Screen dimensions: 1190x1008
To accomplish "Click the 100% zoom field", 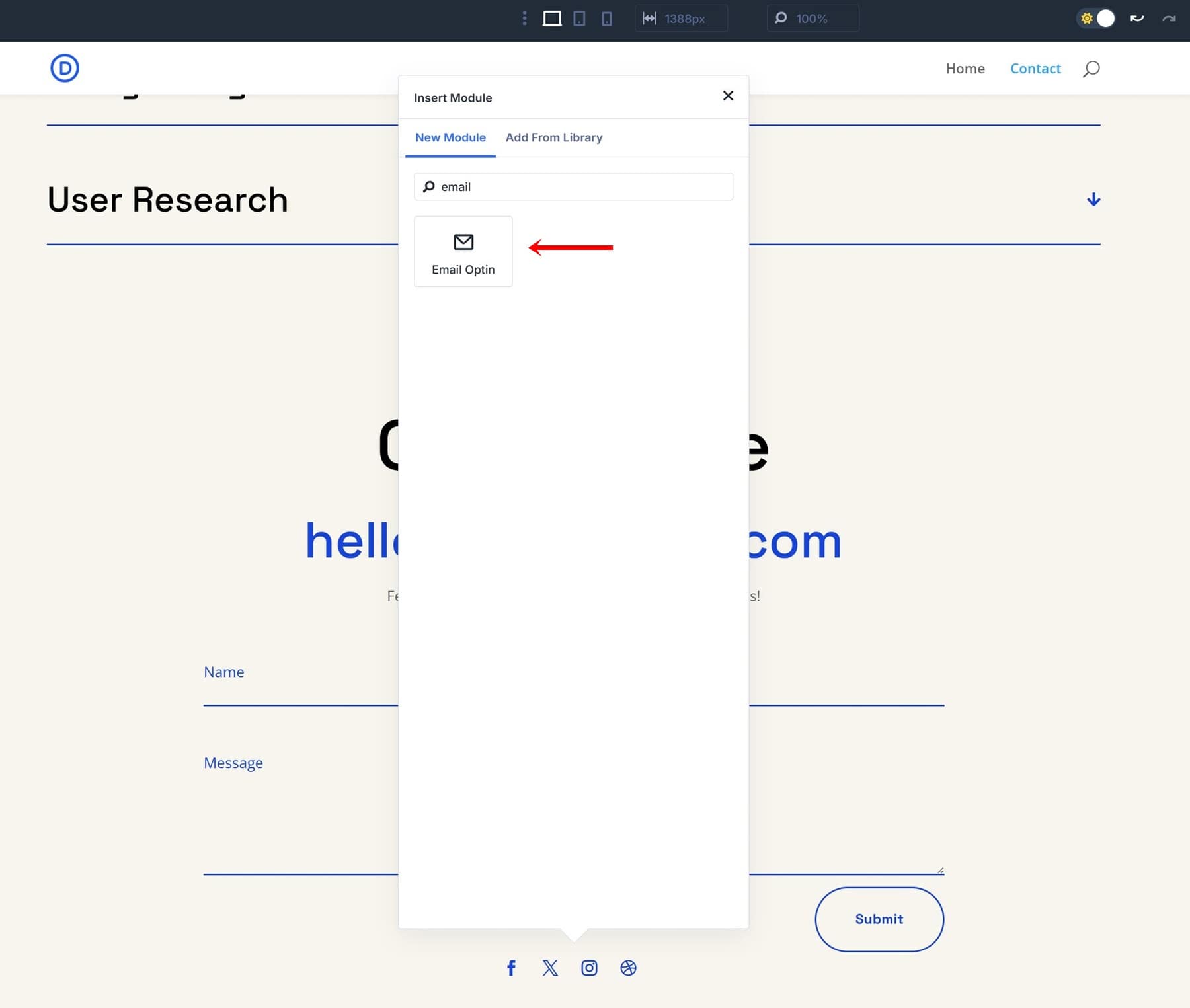I will tap(813, 19).
